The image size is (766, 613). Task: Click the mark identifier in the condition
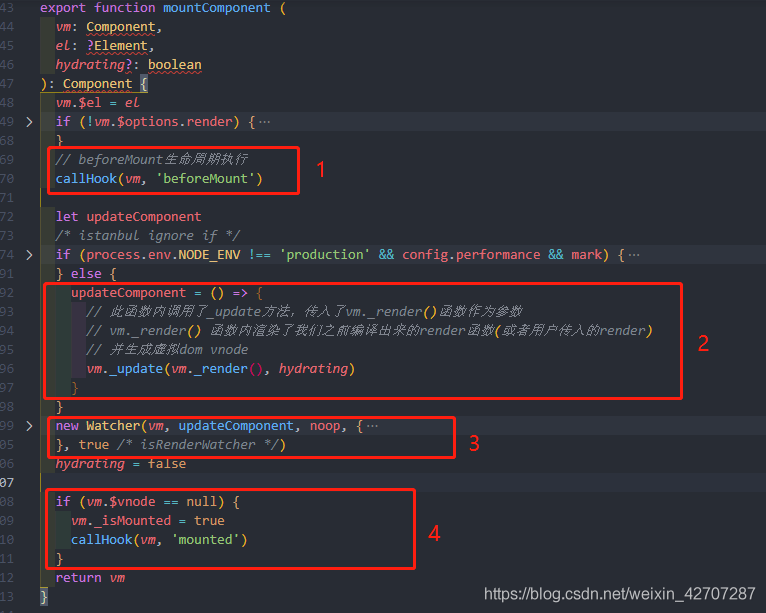586,255
